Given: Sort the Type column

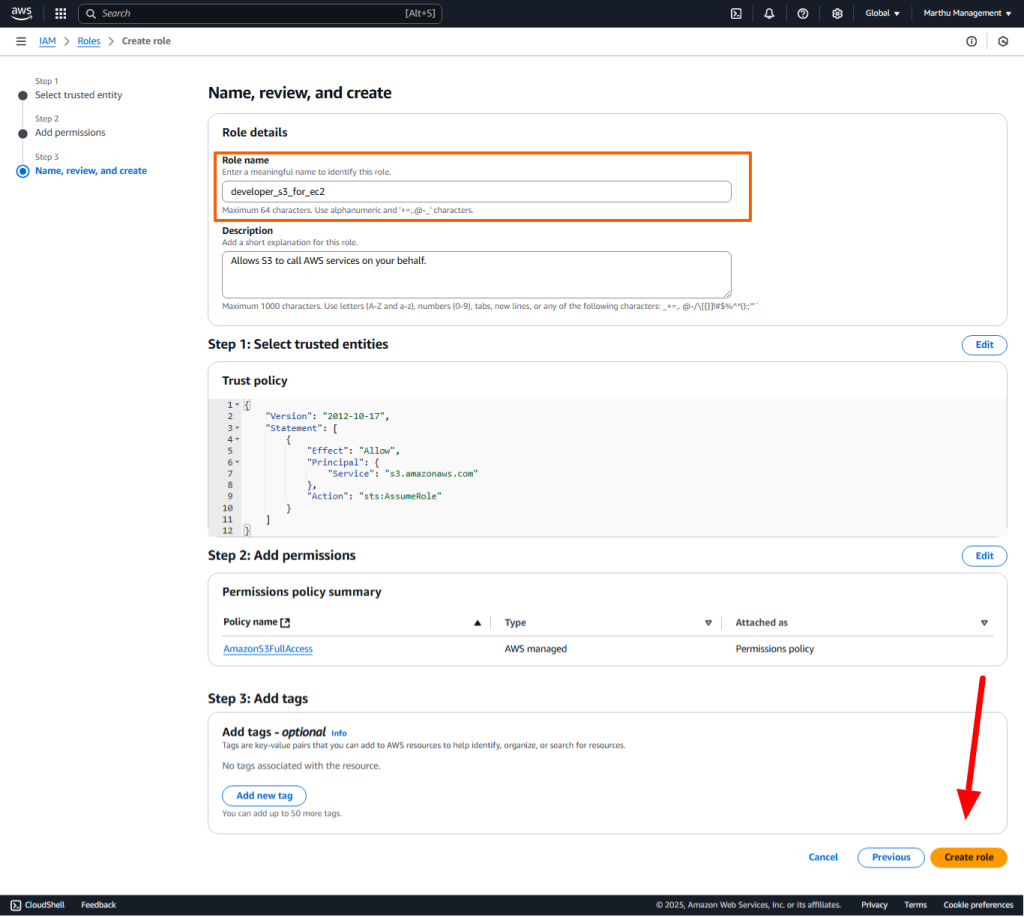Looking at the screenshot, I should [x=708, y=623].
